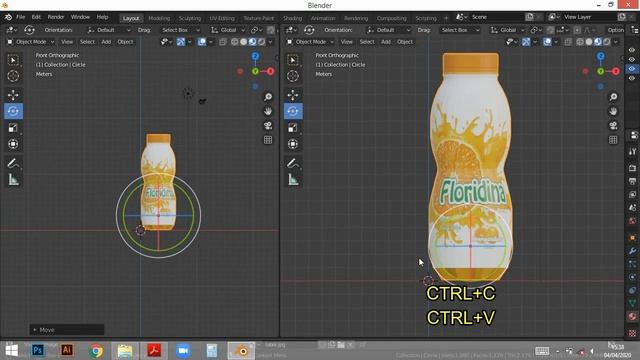The height and width of the screenshot is (360, 640).
Task: Toggle gizmo display button in left viewport header
Action: (181, 42)
